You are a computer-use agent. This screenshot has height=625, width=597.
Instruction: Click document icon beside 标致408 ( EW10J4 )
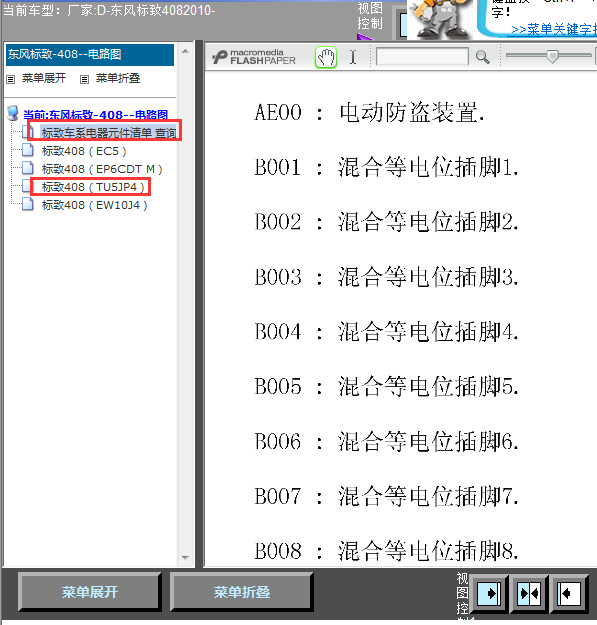click(x=27, y=204)
